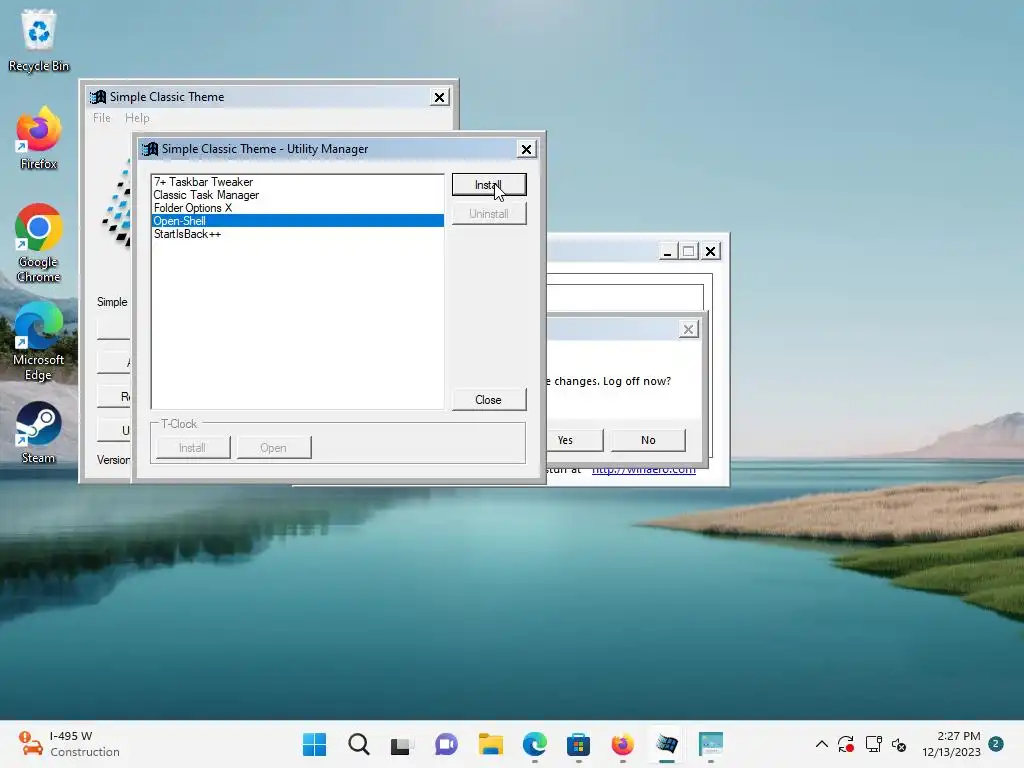Open File Explorer from the taskbar
This screenshot has width=1024, height=768.
490,744
